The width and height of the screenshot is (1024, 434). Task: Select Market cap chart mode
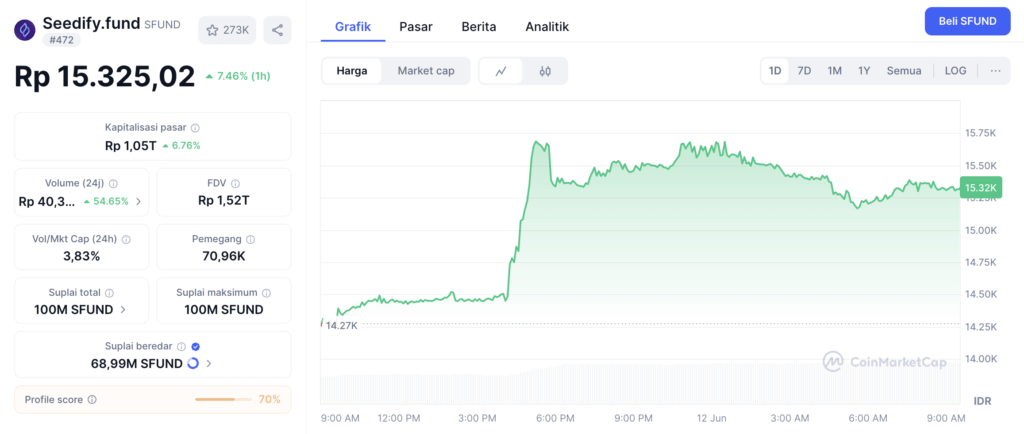(x=426, y=71)
